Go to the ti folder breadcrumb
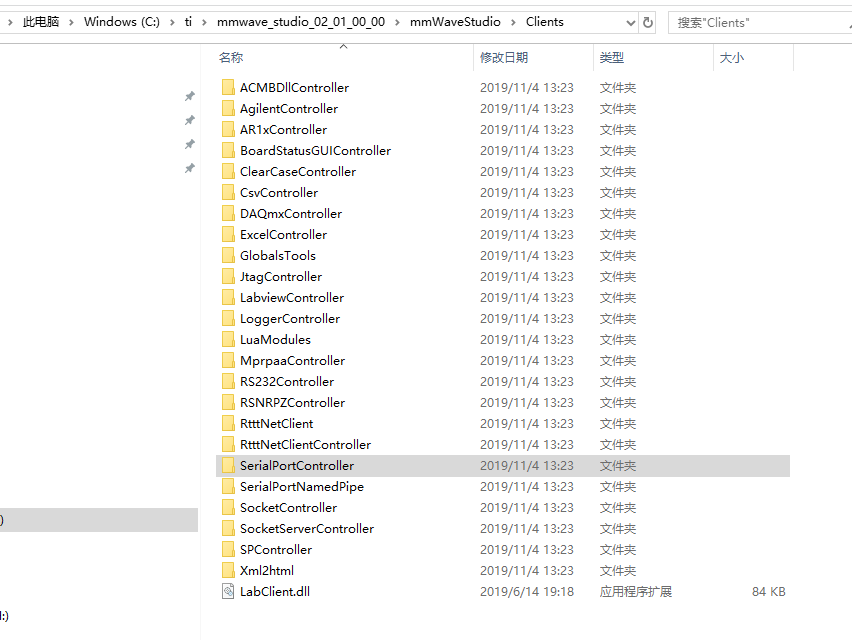This screenshot has height=640, width=852. (x=188, y=22)
